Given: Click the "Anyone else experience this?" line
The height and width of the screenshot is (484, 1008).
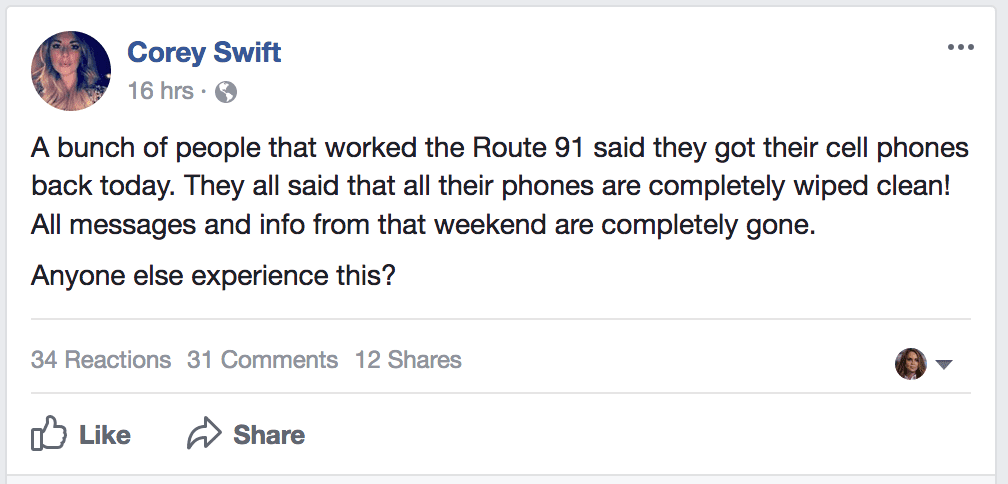Looking at the screenshot, I should (214, 275).
